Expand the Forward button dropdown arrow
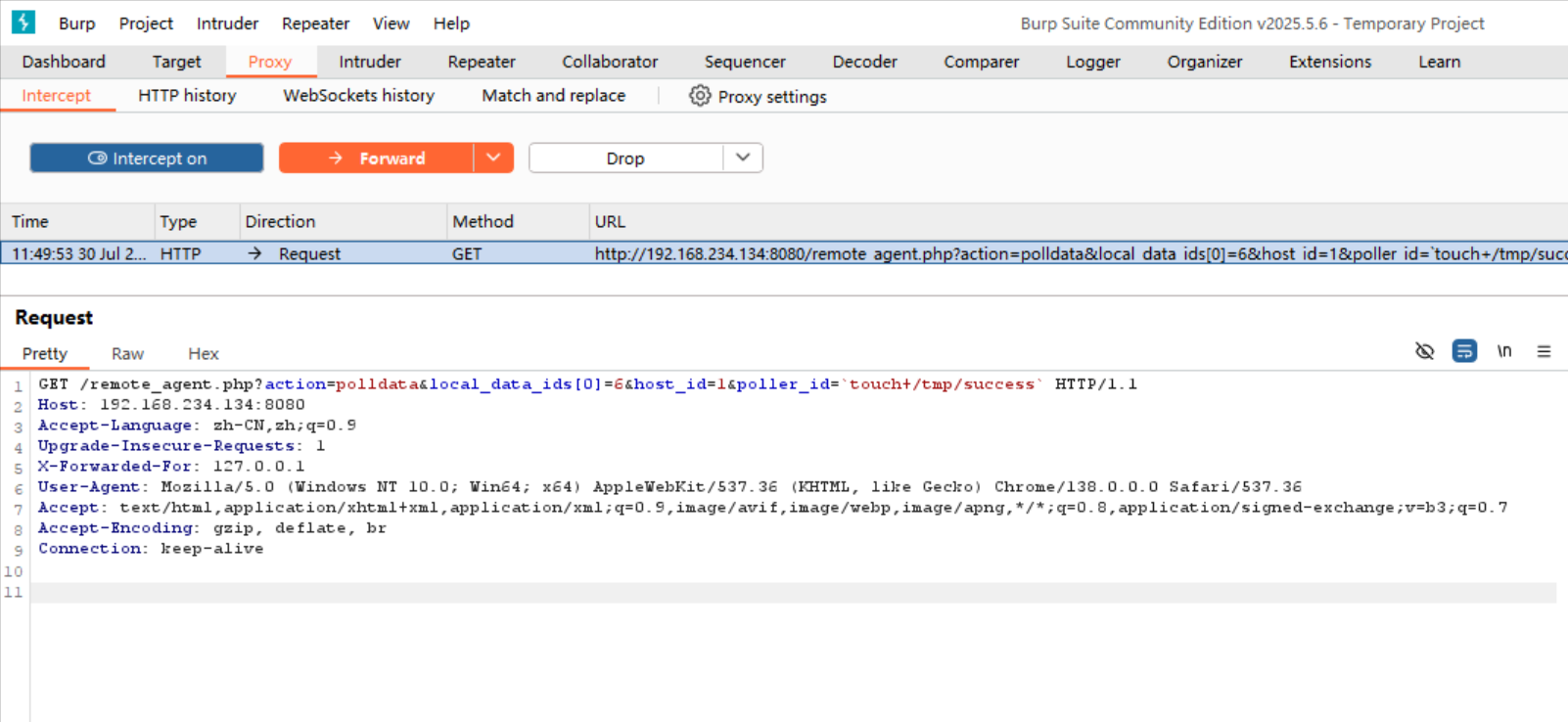The width and height of the screenshot is (1568, 722). point(493,158)
